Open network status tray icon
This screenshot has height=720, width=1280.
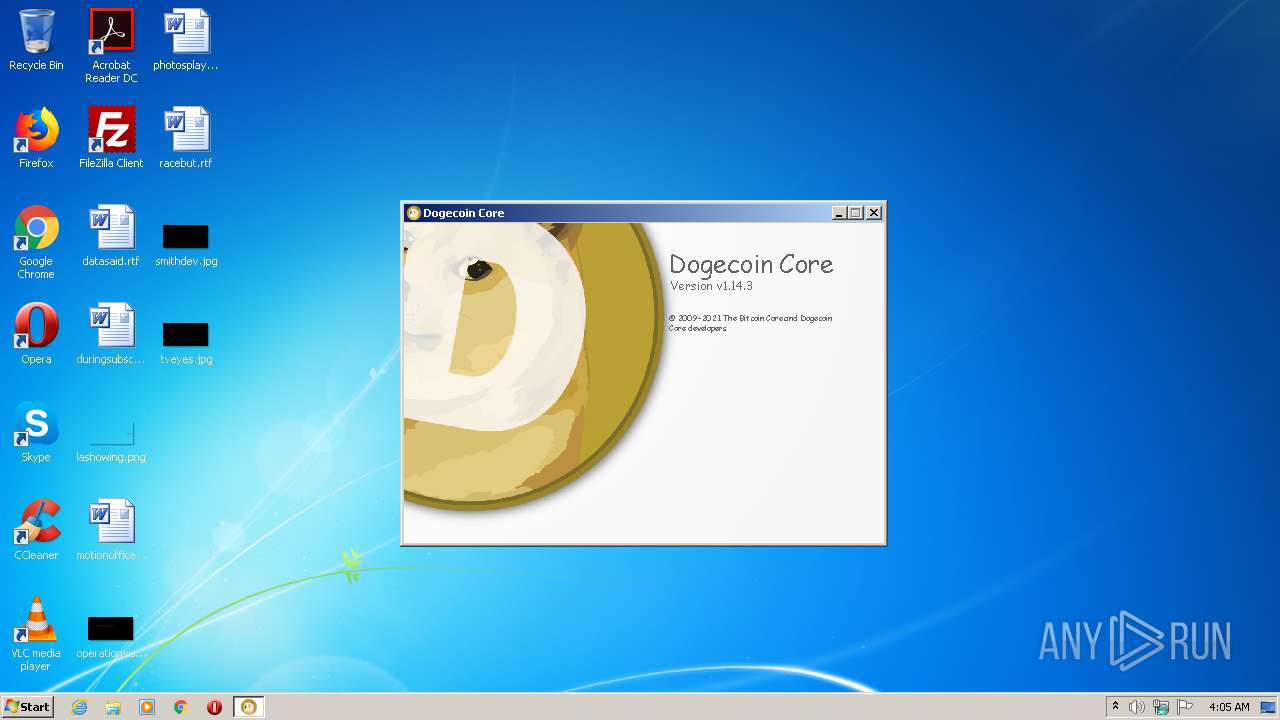[1161, 707]
